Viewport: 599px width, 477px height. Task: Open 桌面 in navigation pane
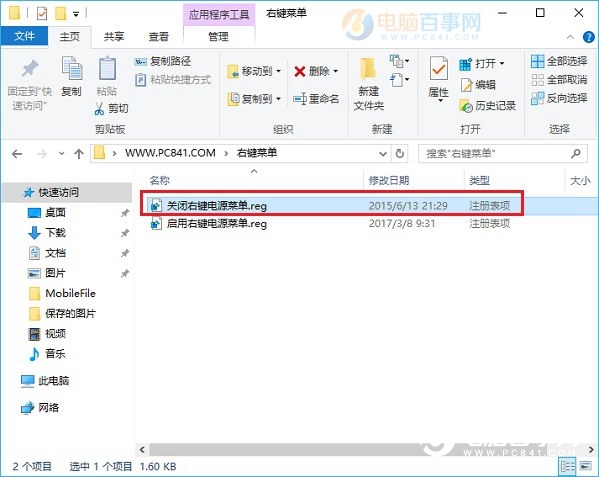(55, 213)
